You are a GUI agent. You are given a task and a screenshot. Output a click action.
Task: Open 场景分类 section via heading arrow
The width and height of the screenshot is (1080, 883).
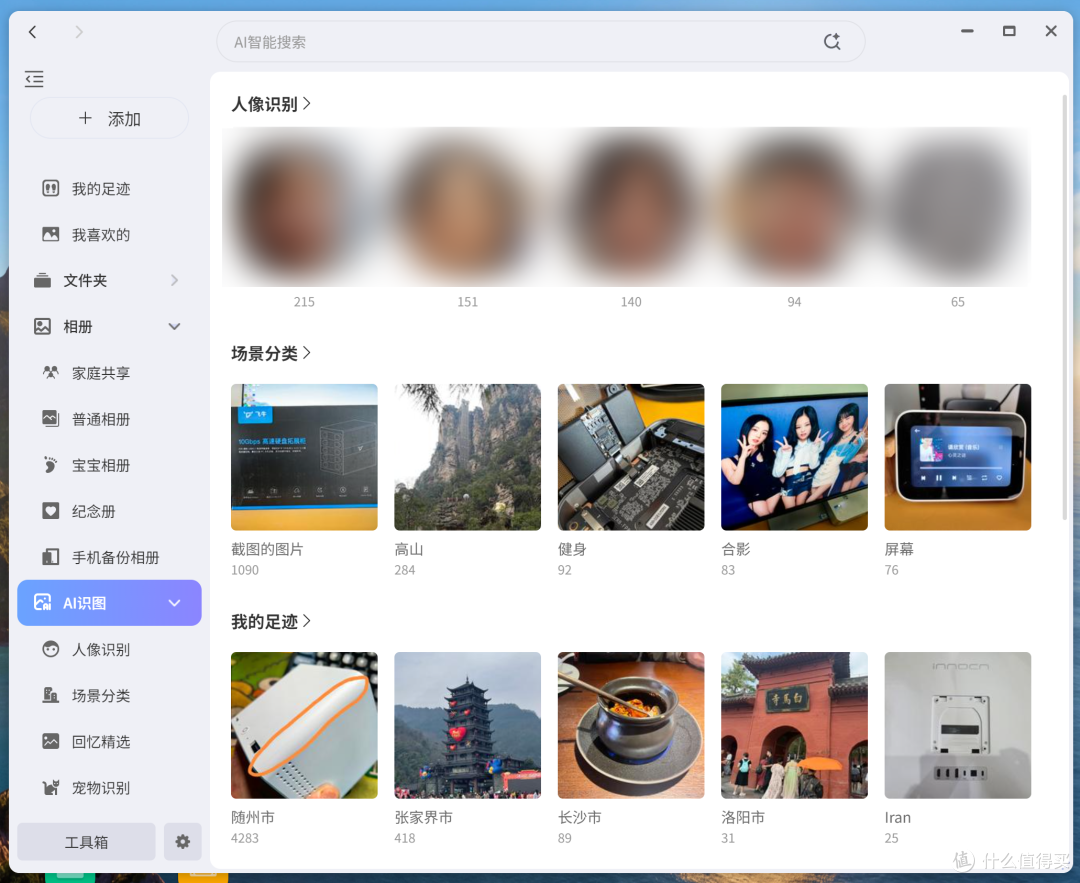pyautogui.click(x=307, y=353)
